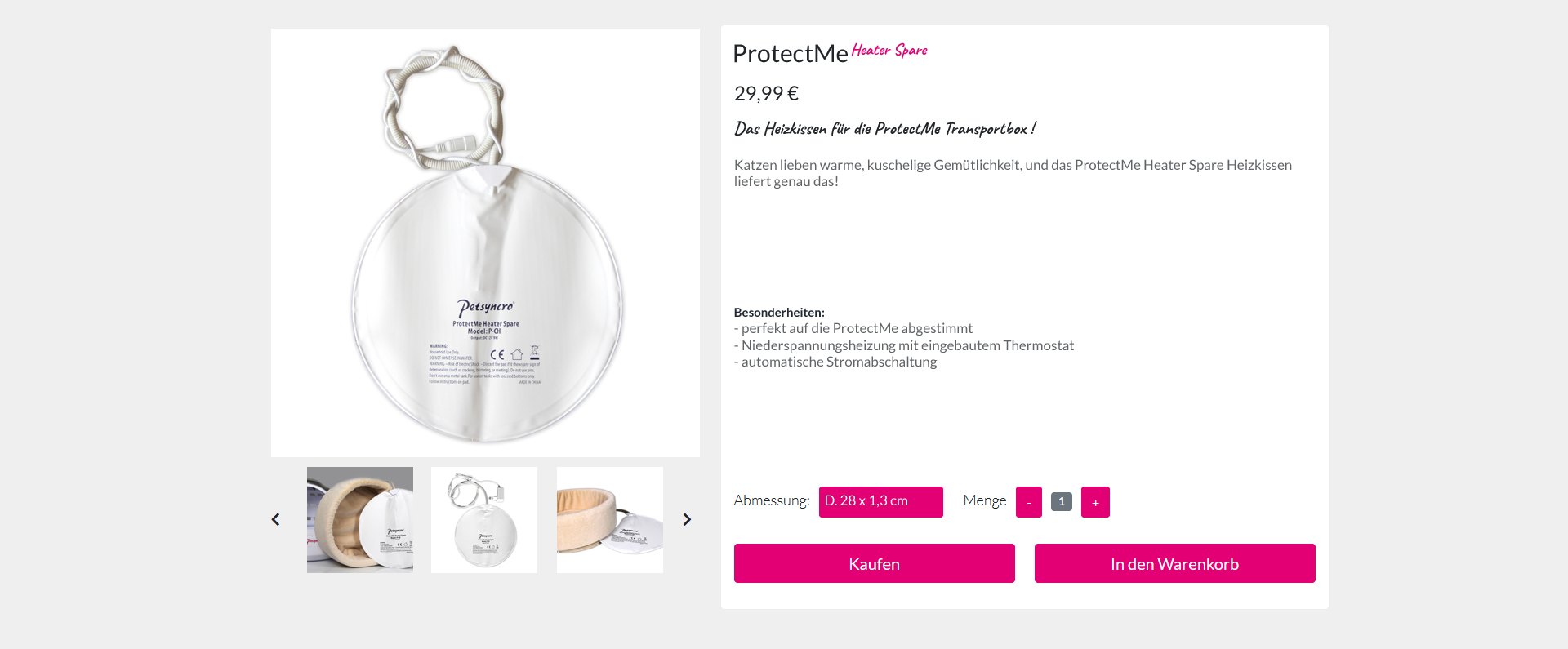Click the previous image arrow
1568x649 pixels.
click(276, 520)
